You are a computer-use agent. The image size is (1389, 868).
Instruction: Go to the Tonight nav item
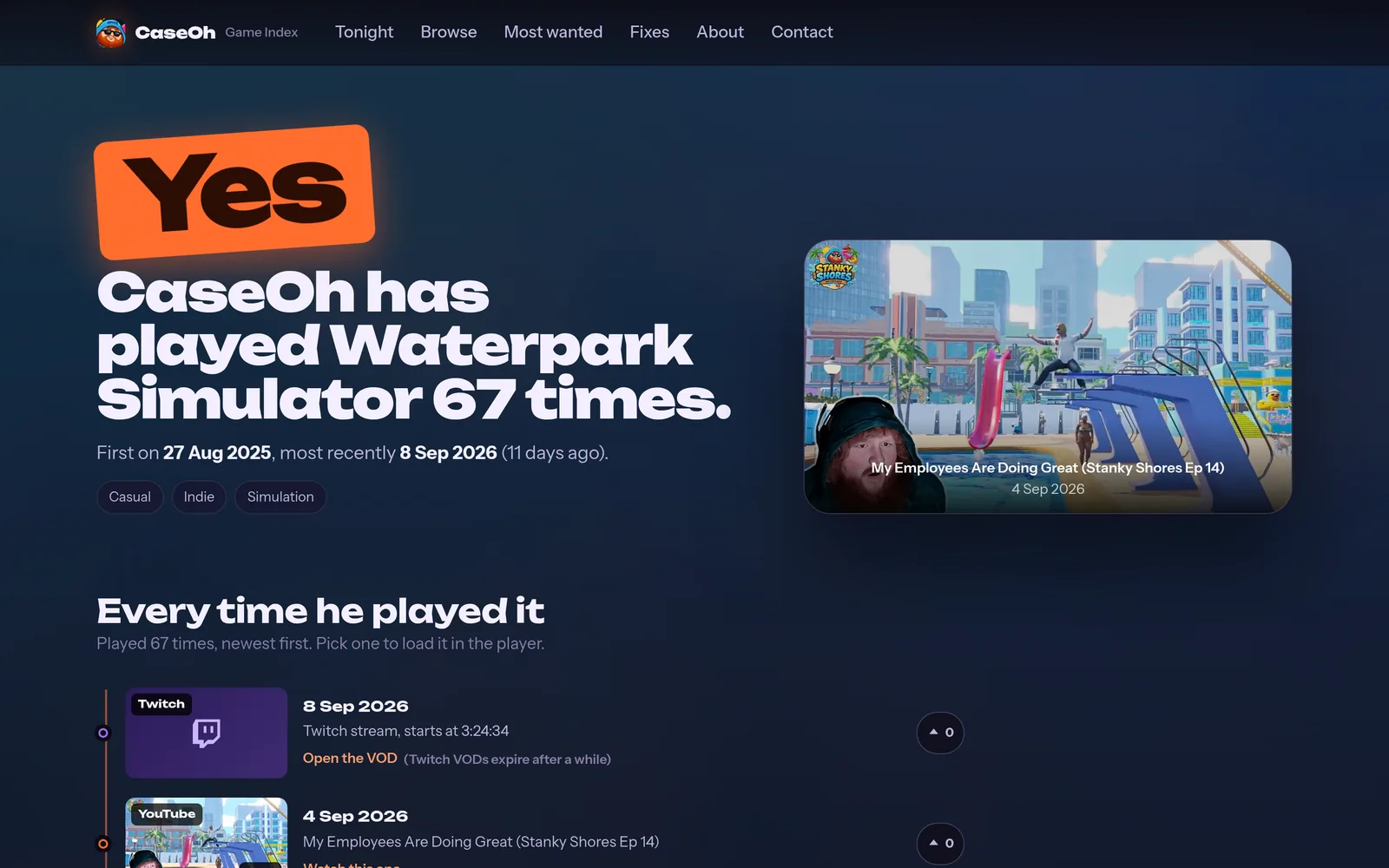tap(364, 32)
